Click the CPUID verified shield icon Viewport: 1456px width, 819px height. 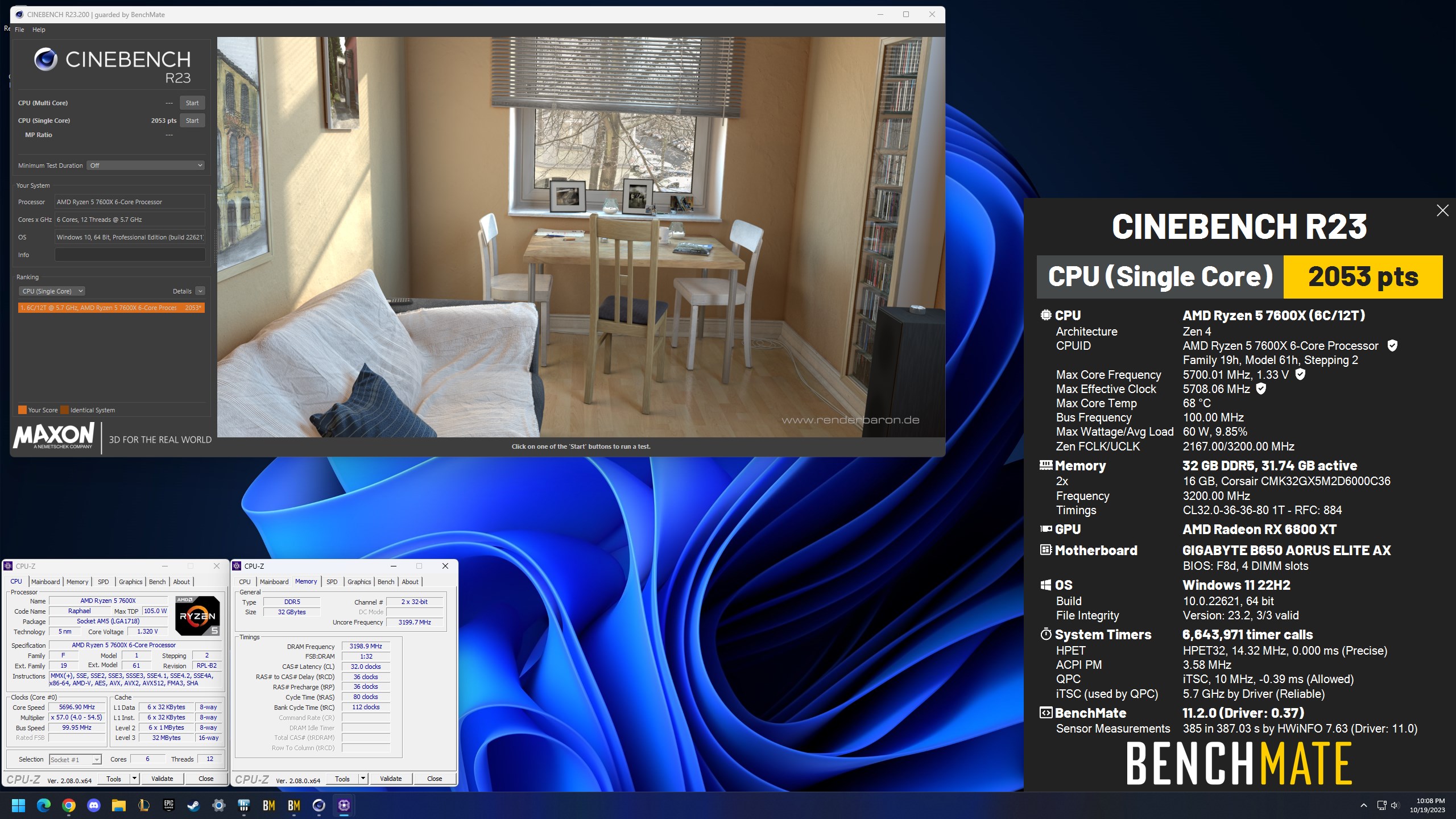(x=1392, y=345)
